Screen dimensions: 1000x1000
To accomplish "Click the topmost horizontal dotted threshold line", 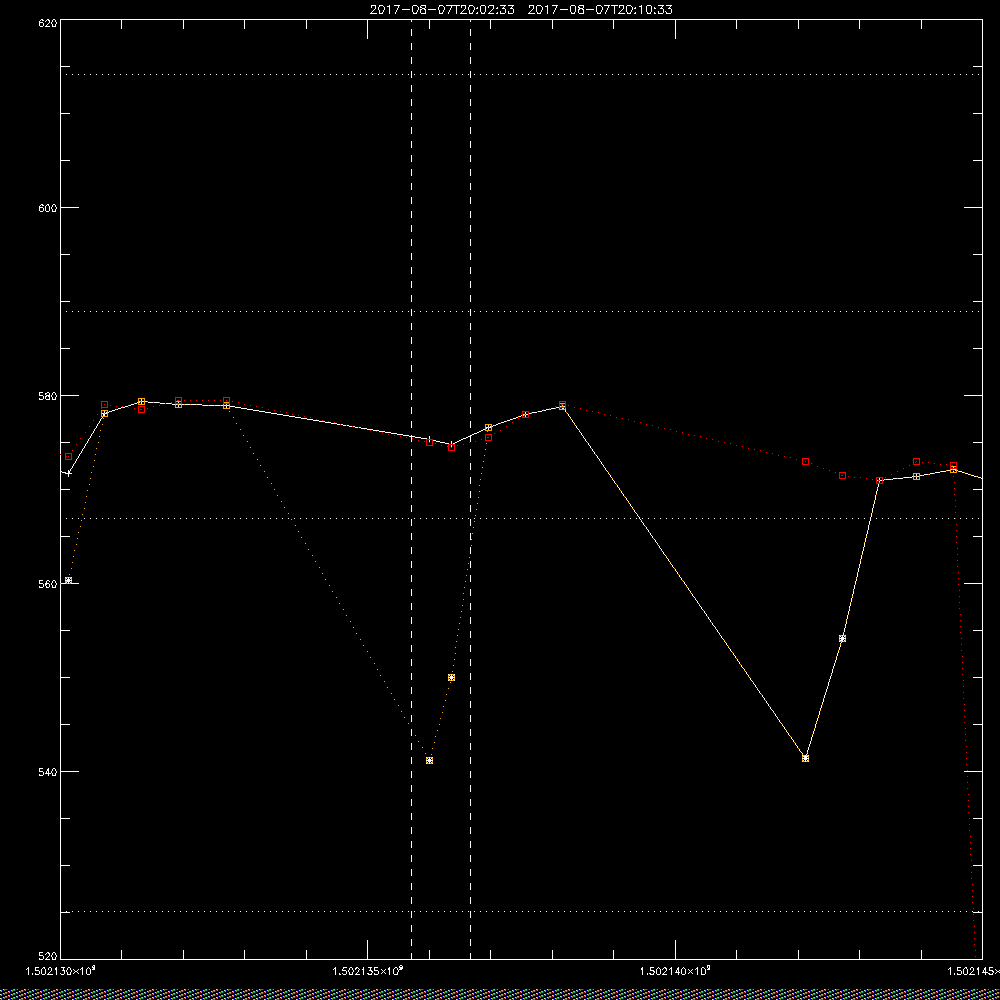I will tap(521, 75).
